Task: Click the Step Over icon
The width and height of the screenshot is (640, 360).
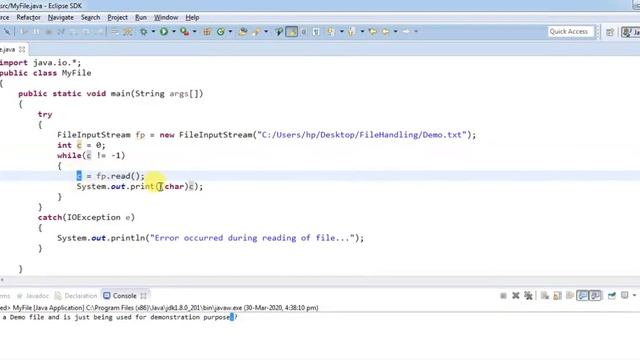Action: 86,31
